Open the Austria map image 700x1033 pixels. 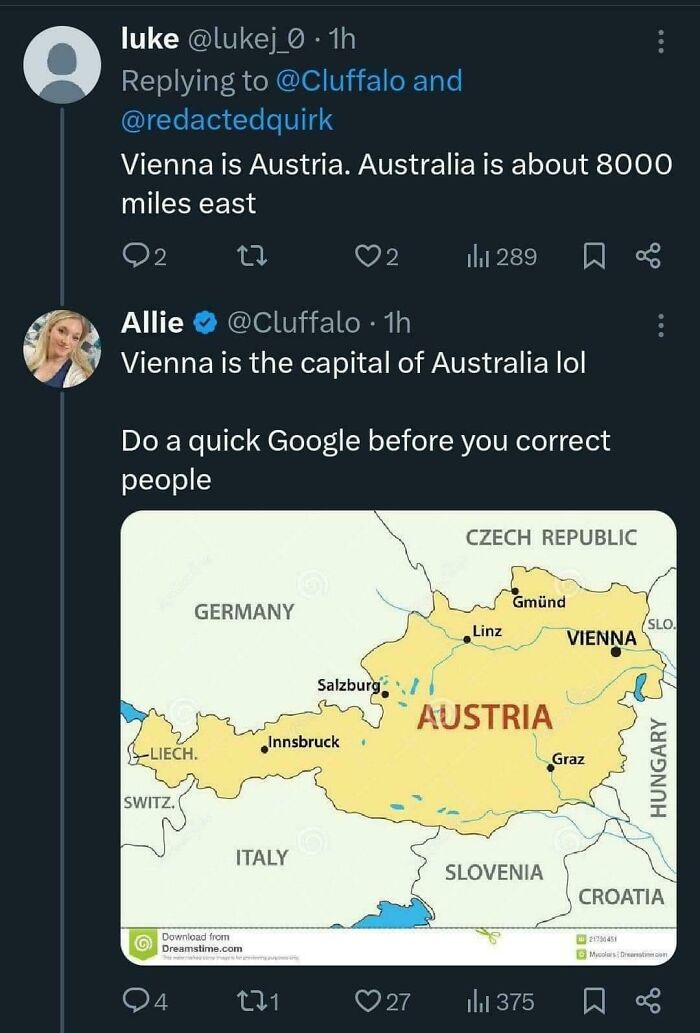[398, 737]
